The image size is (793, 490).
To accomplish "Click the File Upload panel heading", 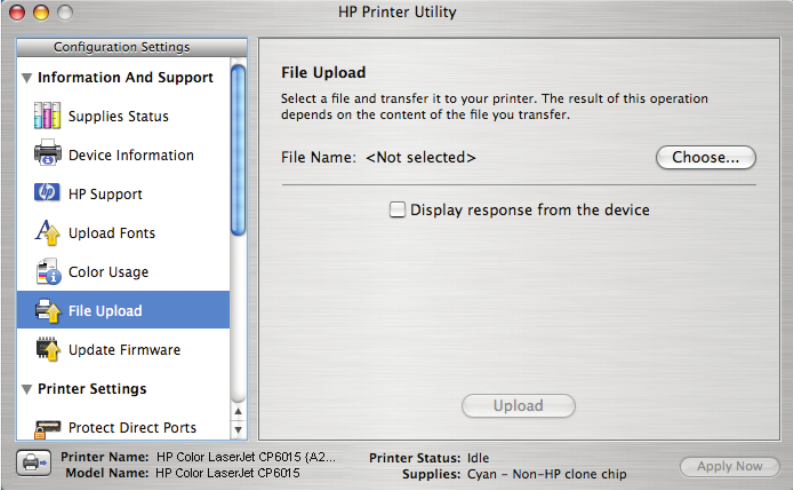I will tap(323, 73).
